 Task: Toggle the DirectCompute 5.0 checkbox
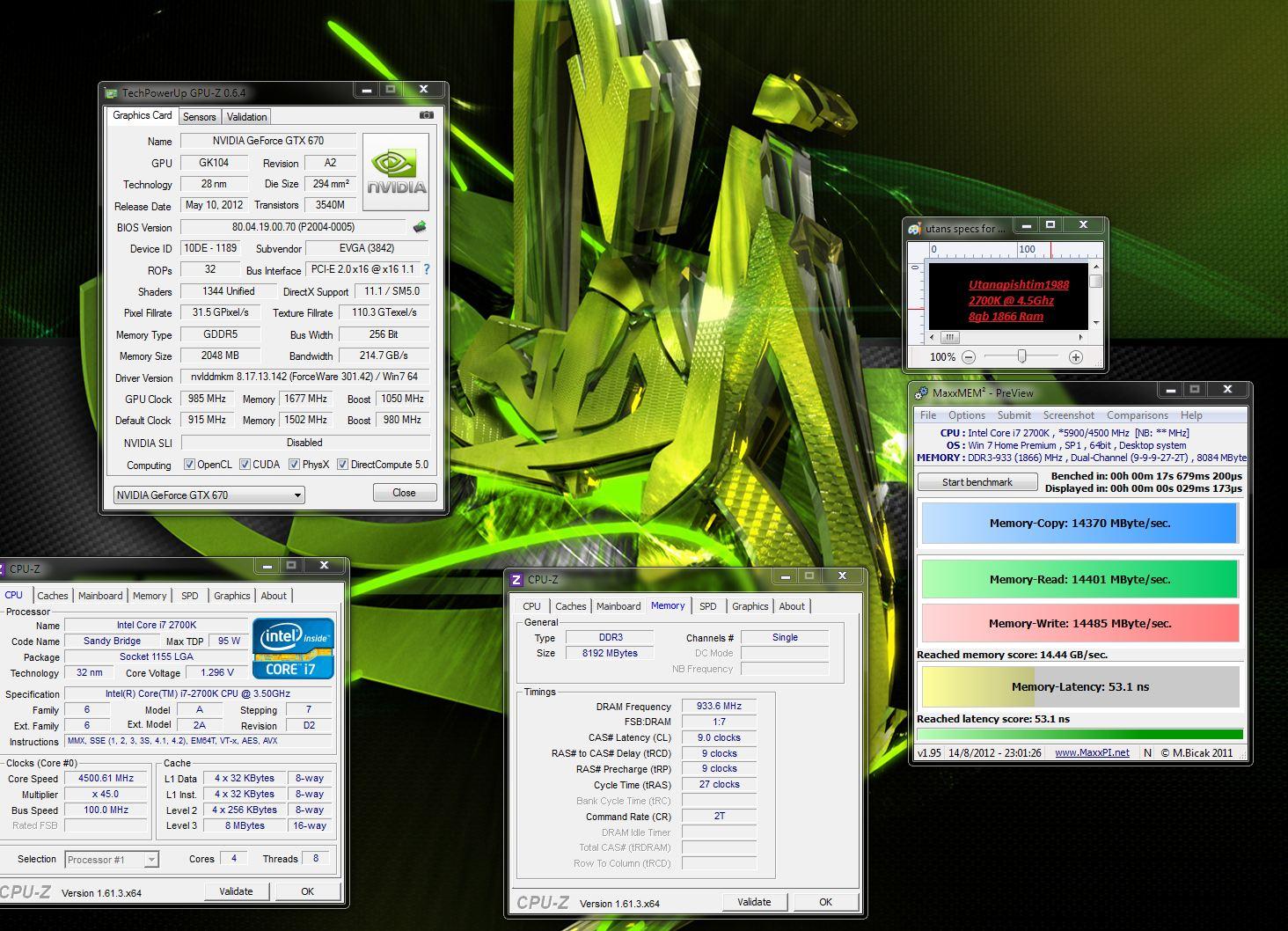click(343, 465)
